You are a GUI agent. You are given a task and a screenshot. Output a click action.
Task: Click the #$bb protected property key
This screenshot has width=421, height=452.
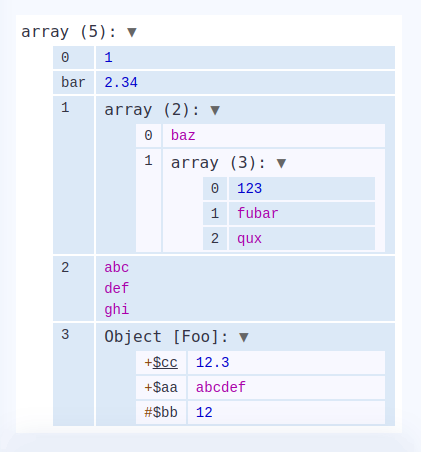tap(161, 412)
